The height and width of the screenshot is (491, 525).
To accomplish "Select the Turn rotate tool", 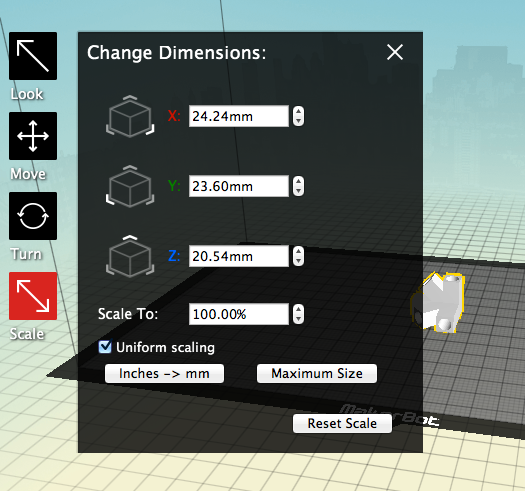I will pos(33,216).
